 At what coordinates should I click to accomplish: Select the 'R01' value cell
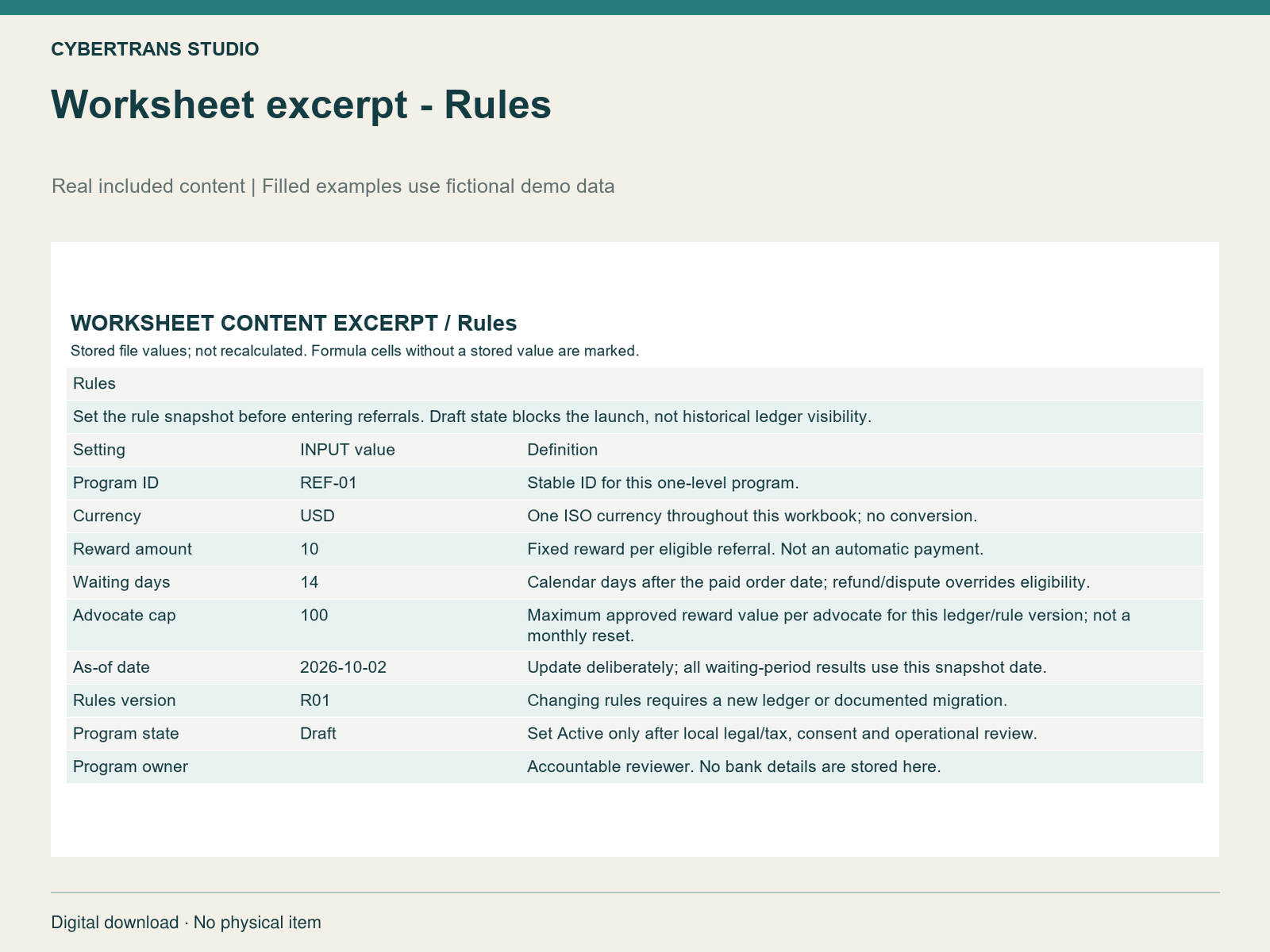point(407,701)
